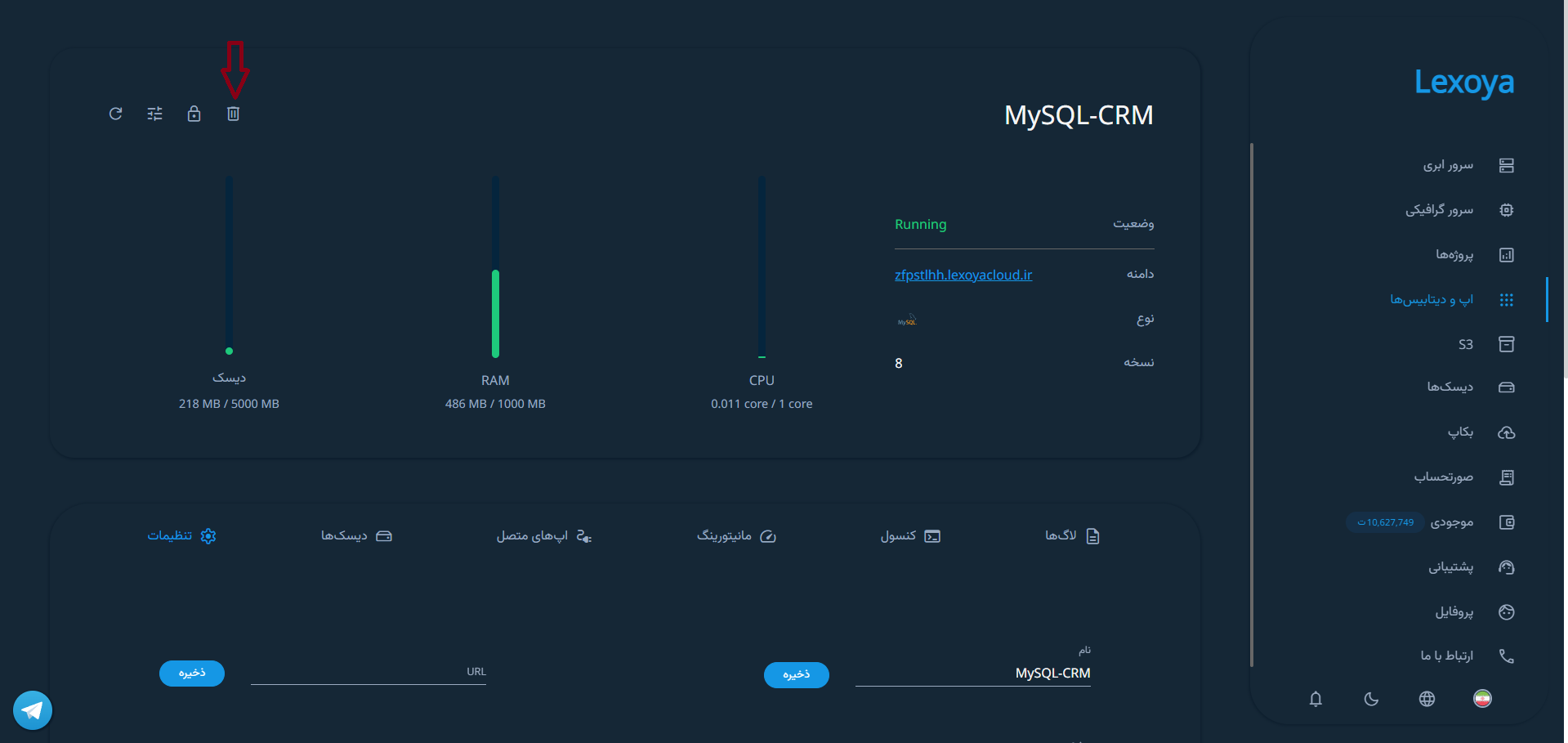Save the name with ذخیره button
Screen dimensions: 1568x743
[797, 674]
